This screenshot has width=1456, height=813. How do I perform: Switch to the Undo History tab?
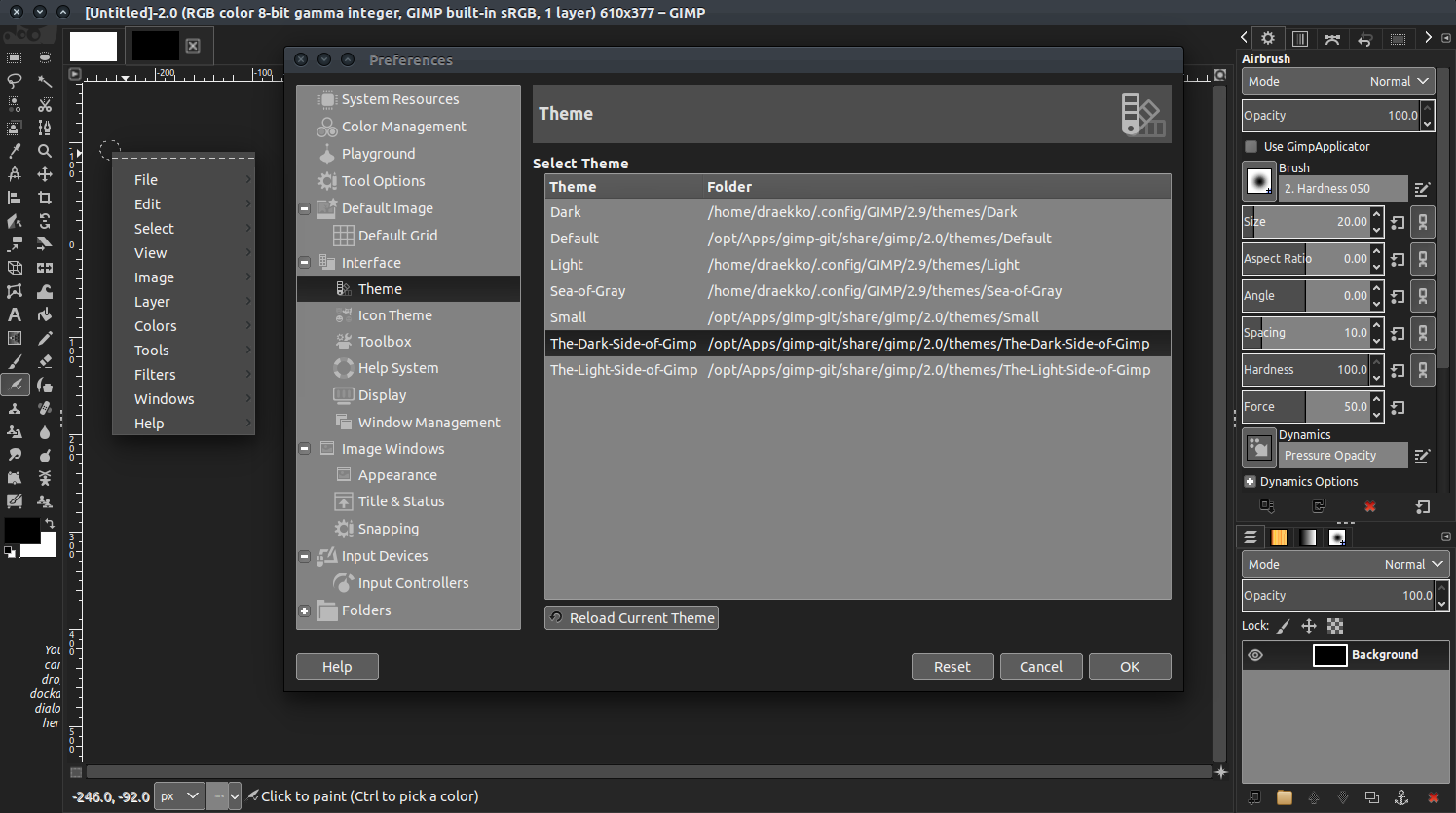pos(1364,39)
